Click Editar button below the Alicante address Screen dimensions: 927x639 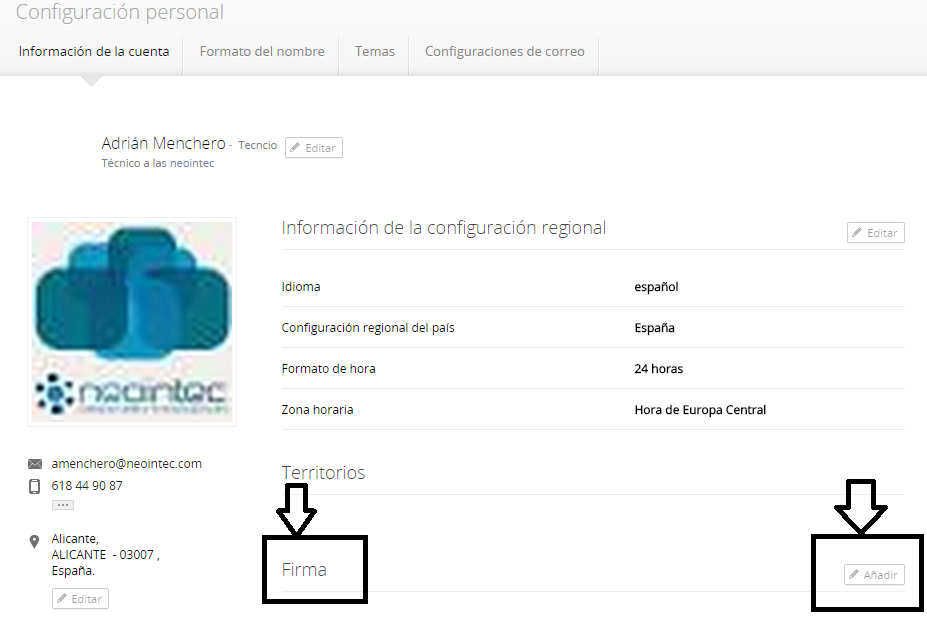[80, 599]
